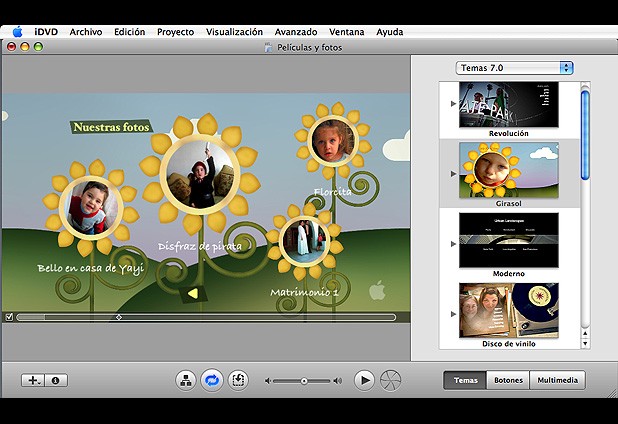The height and width of the screenshot is (424, 618).
Task: Click the Matrimonio wedding sunflower photo
Action: click(304, 241)
